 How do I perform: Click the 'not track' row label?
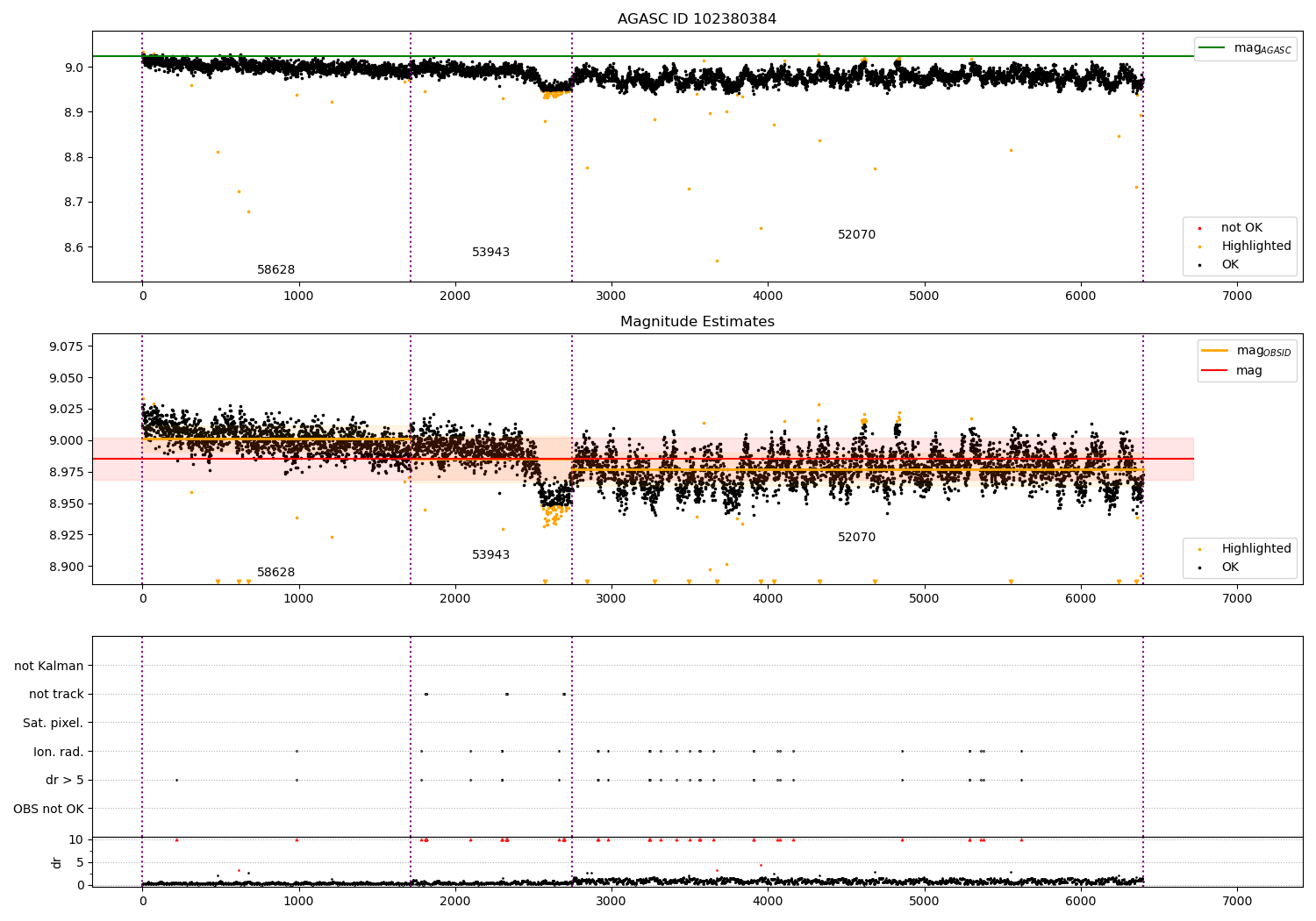pyautogui.click(x=56, y=694)
